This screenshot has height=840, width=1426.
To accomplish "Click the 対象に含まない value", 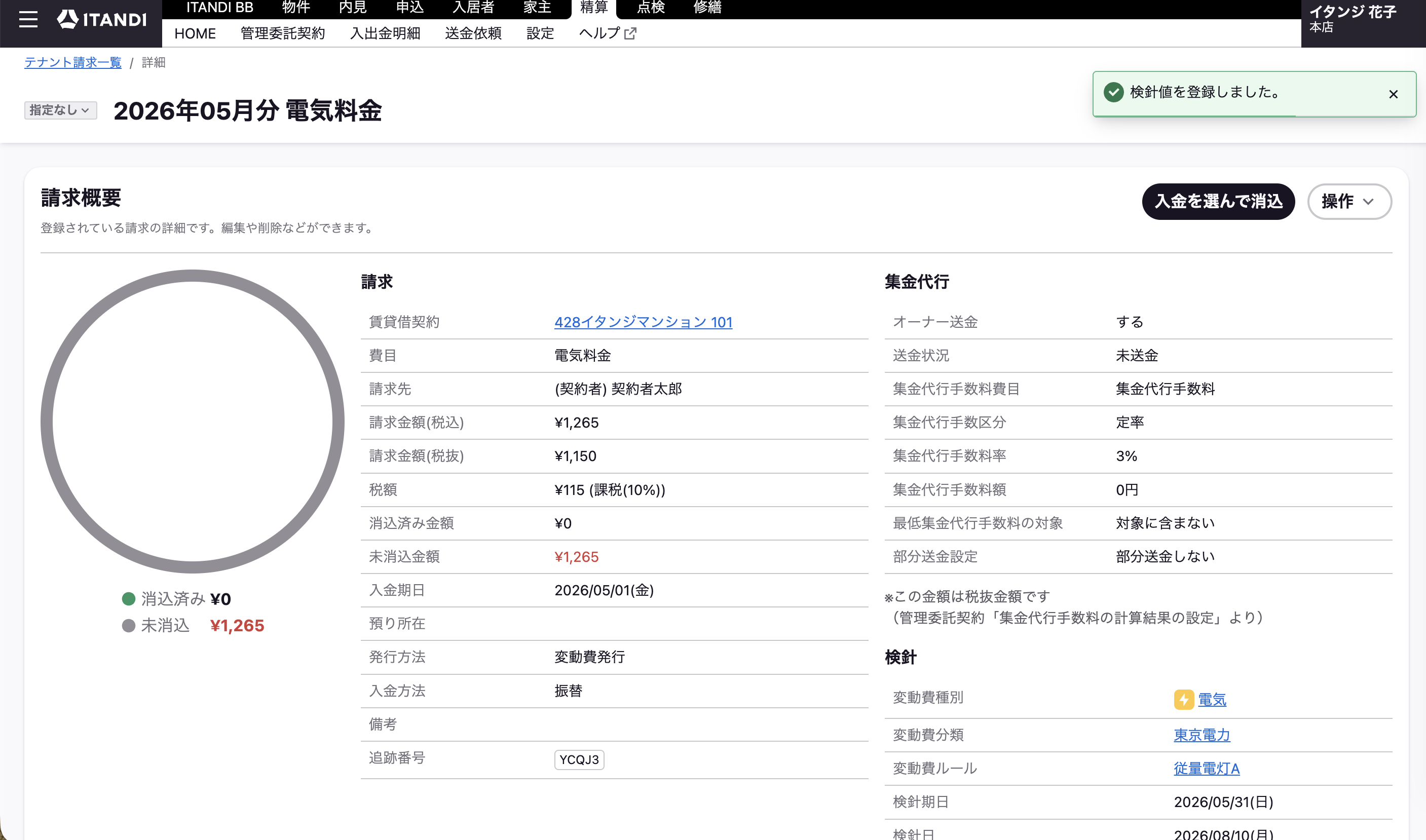I will click(x=1165, y=523).
